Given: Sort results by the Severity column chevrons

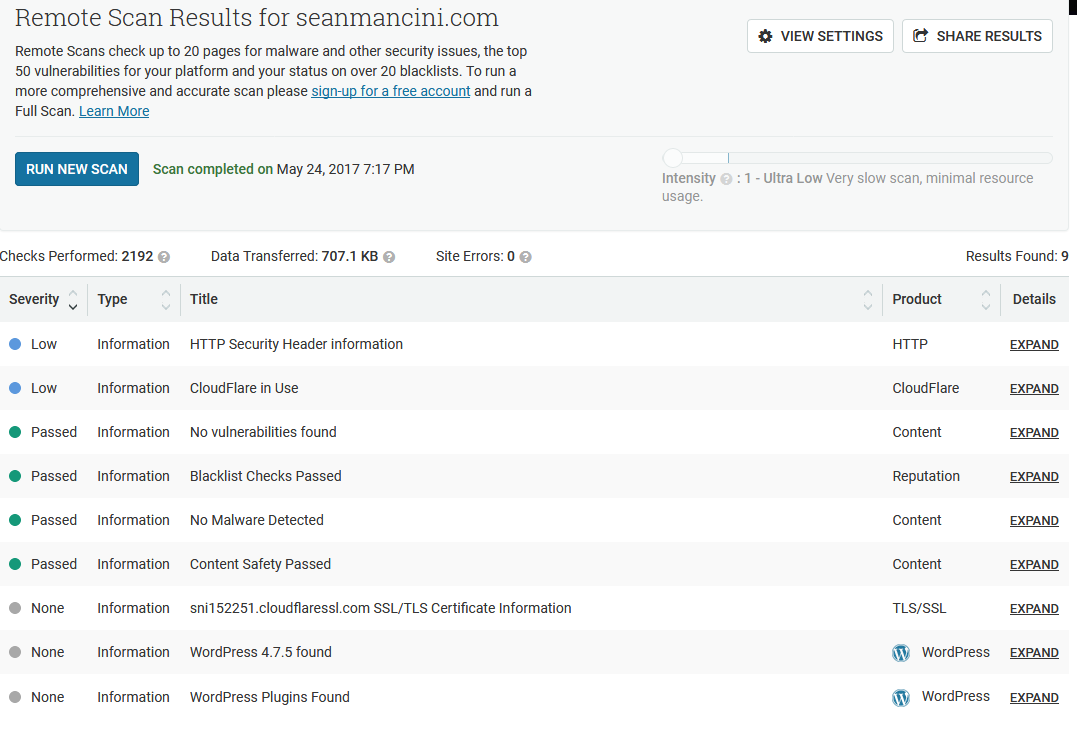Looking at the screenshot, I should pyautogui.click(x=72, y=299).
